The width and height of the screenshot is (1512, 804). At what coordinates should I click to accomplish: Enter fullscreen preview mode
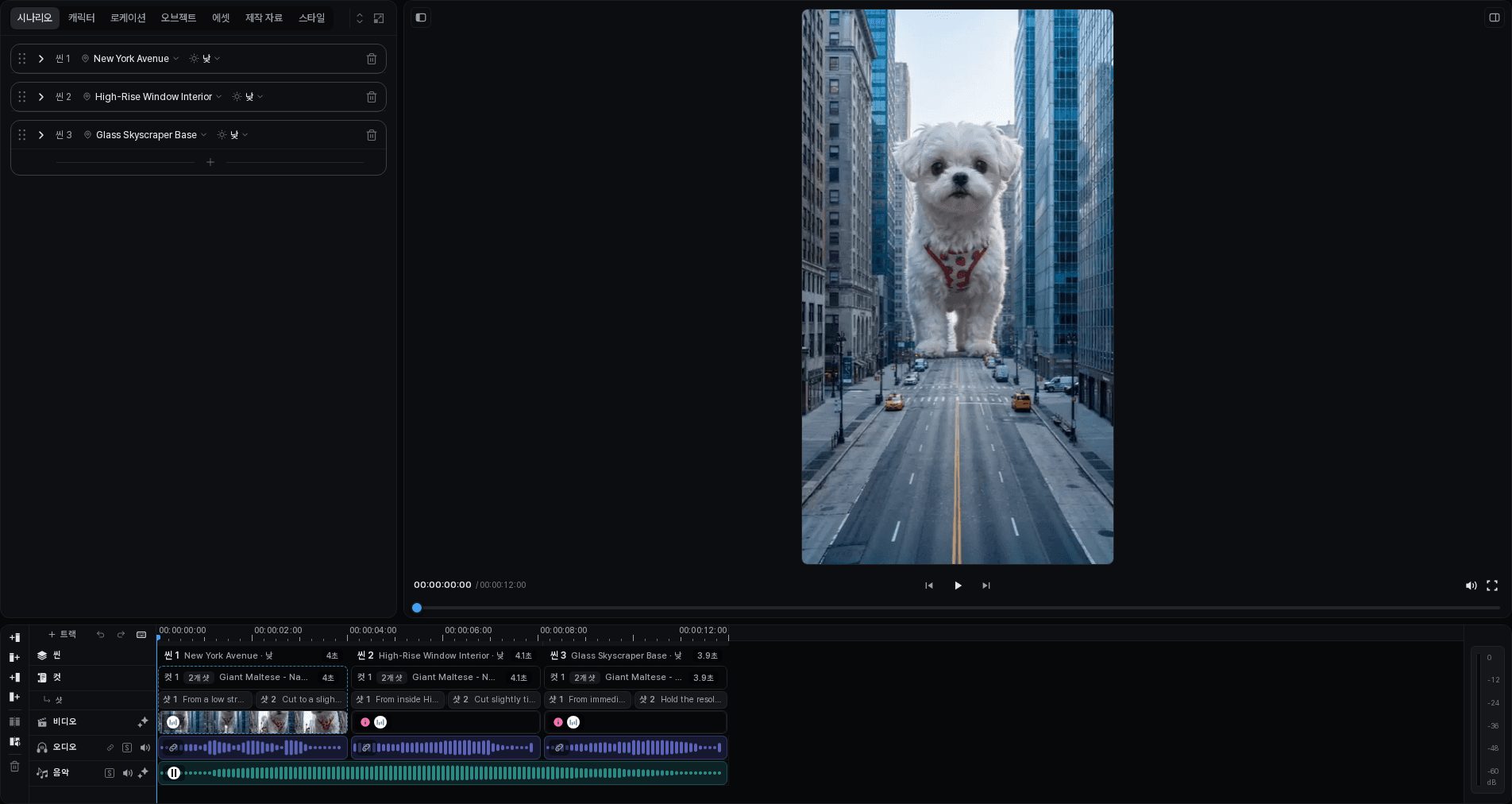tap(1492, 586)
